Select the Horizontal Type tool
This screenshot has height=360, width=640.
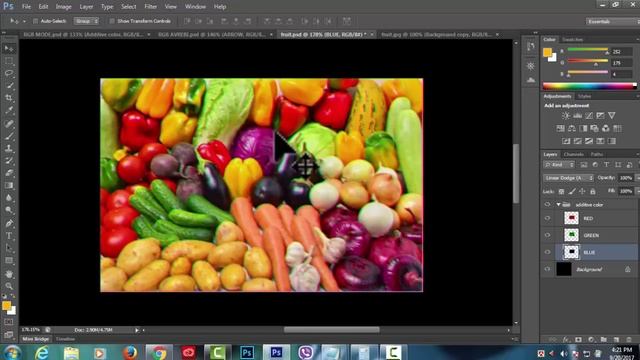[9, 236]
